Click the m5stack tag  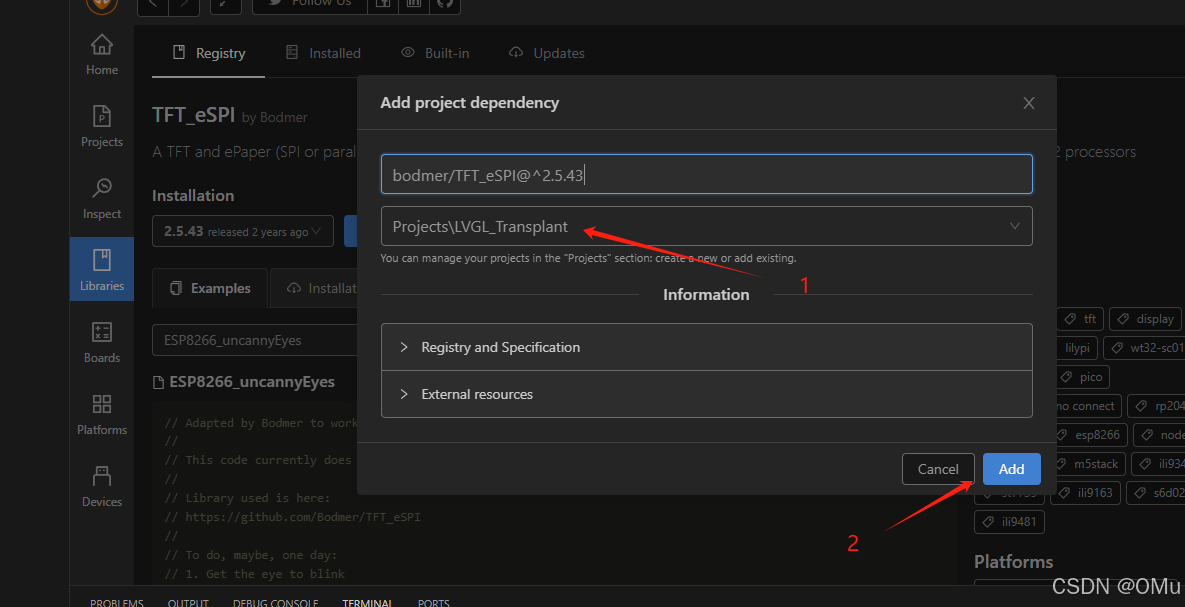click(x=1091, y=463)
